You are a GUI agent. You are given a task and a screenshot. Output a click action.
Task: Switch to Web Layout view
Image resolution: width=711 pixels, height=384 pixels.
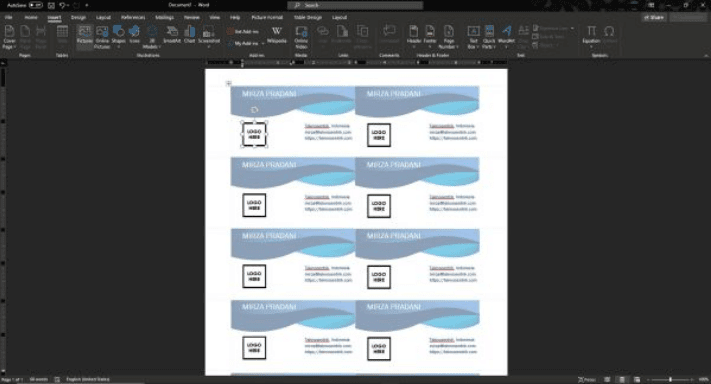pyautogui.click(x=637, y=379)
